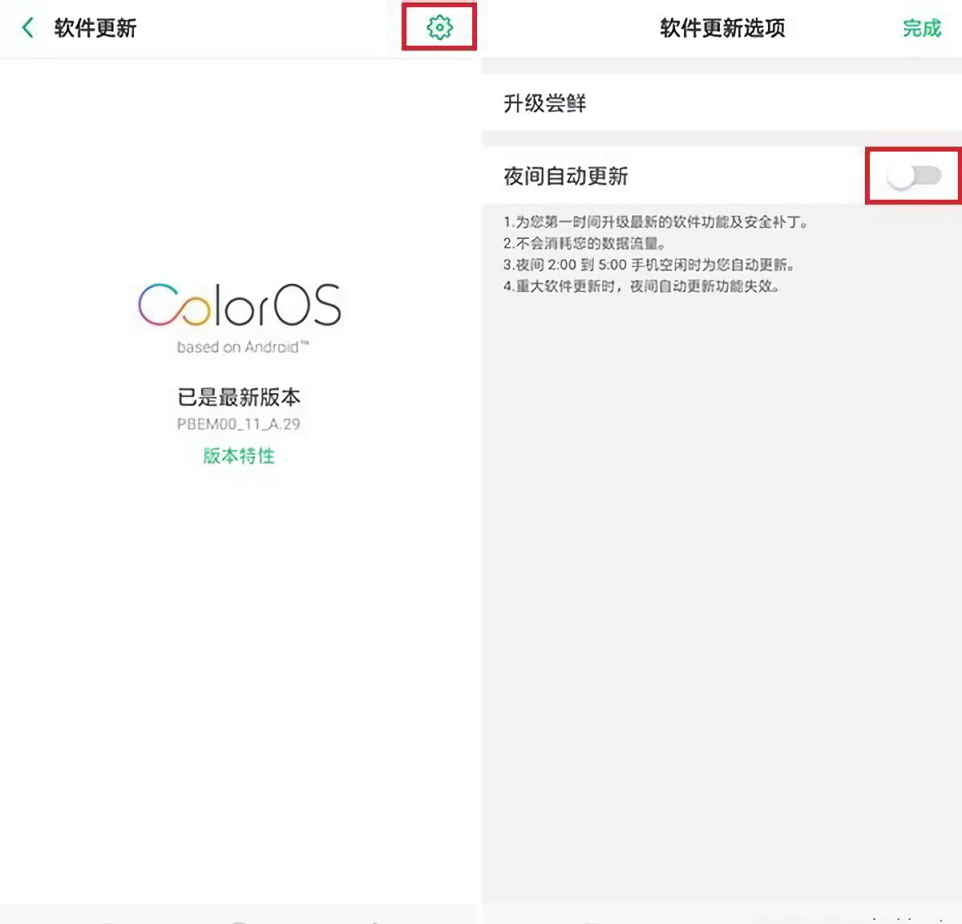Image resolution: width=962 pixels, height=924 pixels.
Task: Open the 升级尝鲜 option
Action: 722,102
